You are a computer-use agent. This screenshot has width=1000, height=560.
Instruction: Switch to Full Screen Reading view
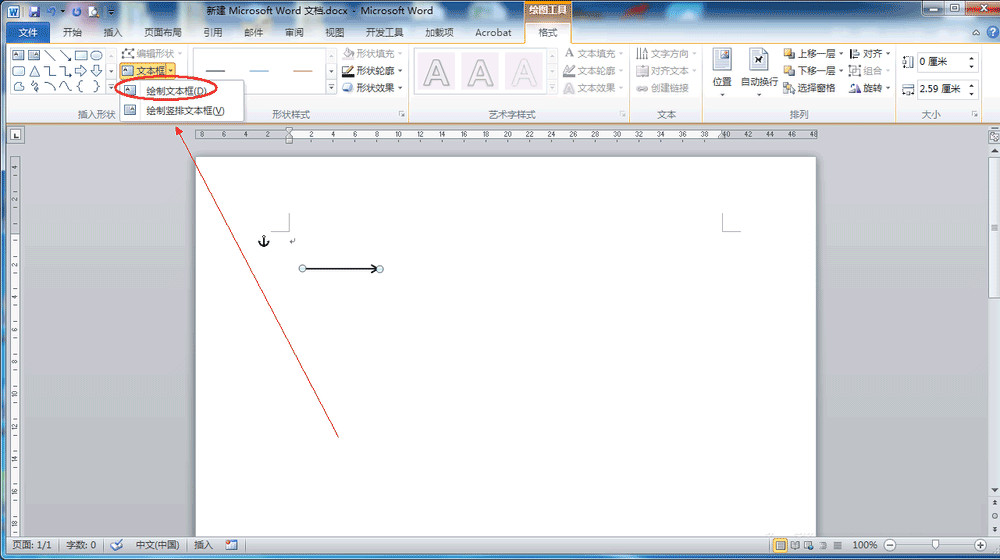pos(795,545)
